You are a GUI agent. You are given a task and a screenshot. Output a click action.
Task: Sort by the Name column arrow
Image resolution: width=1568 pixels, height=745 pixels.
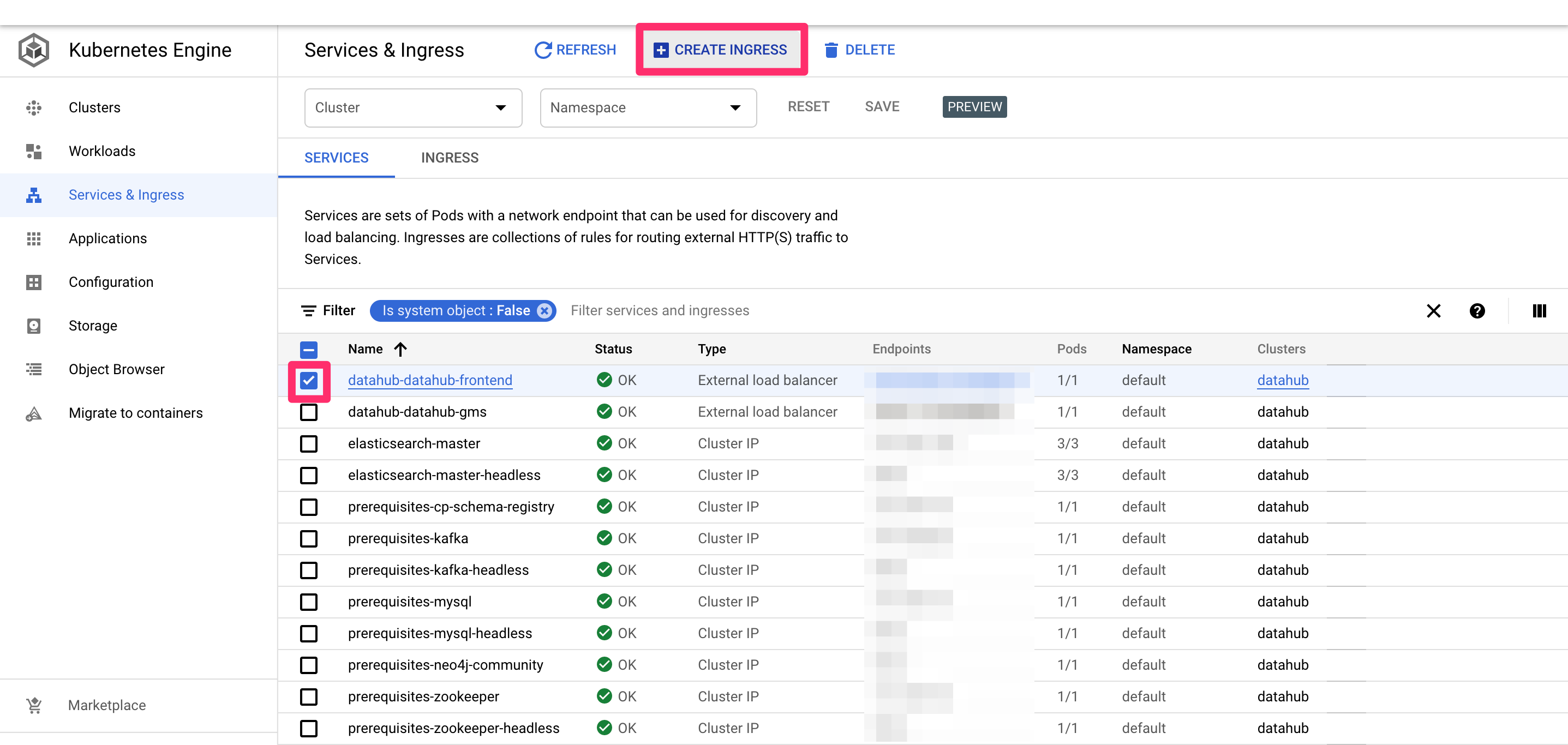(x=400, y=350)
